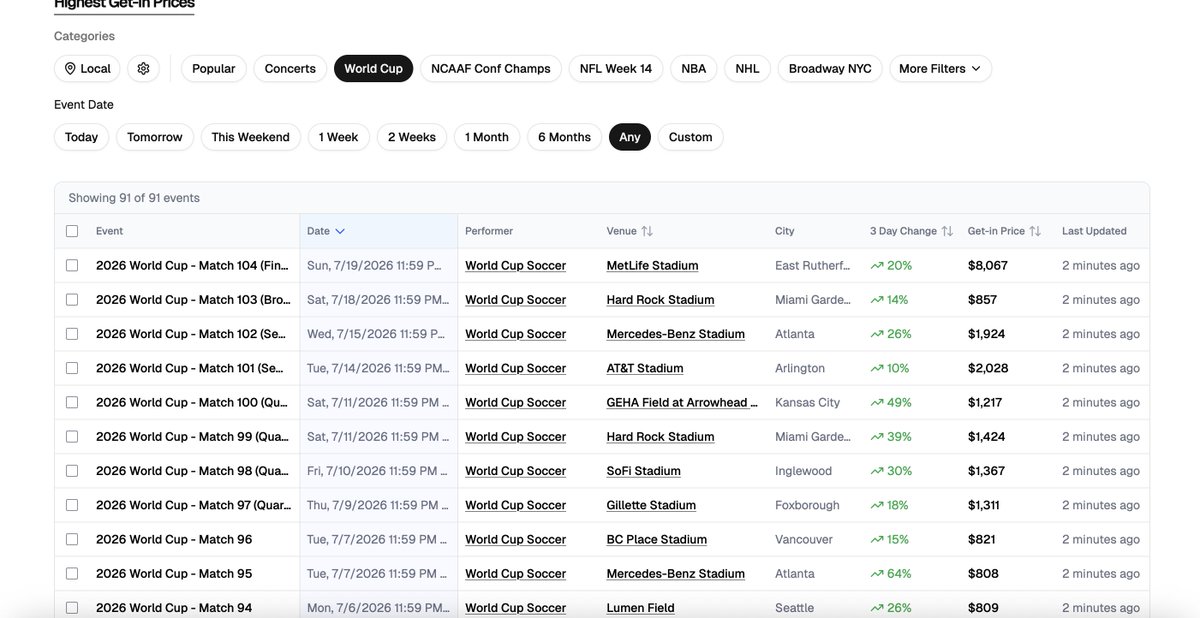The height and width of the screenshot is (618, 1200).
Task: Click the Date column sort chevron
Action: click(340, 231)
